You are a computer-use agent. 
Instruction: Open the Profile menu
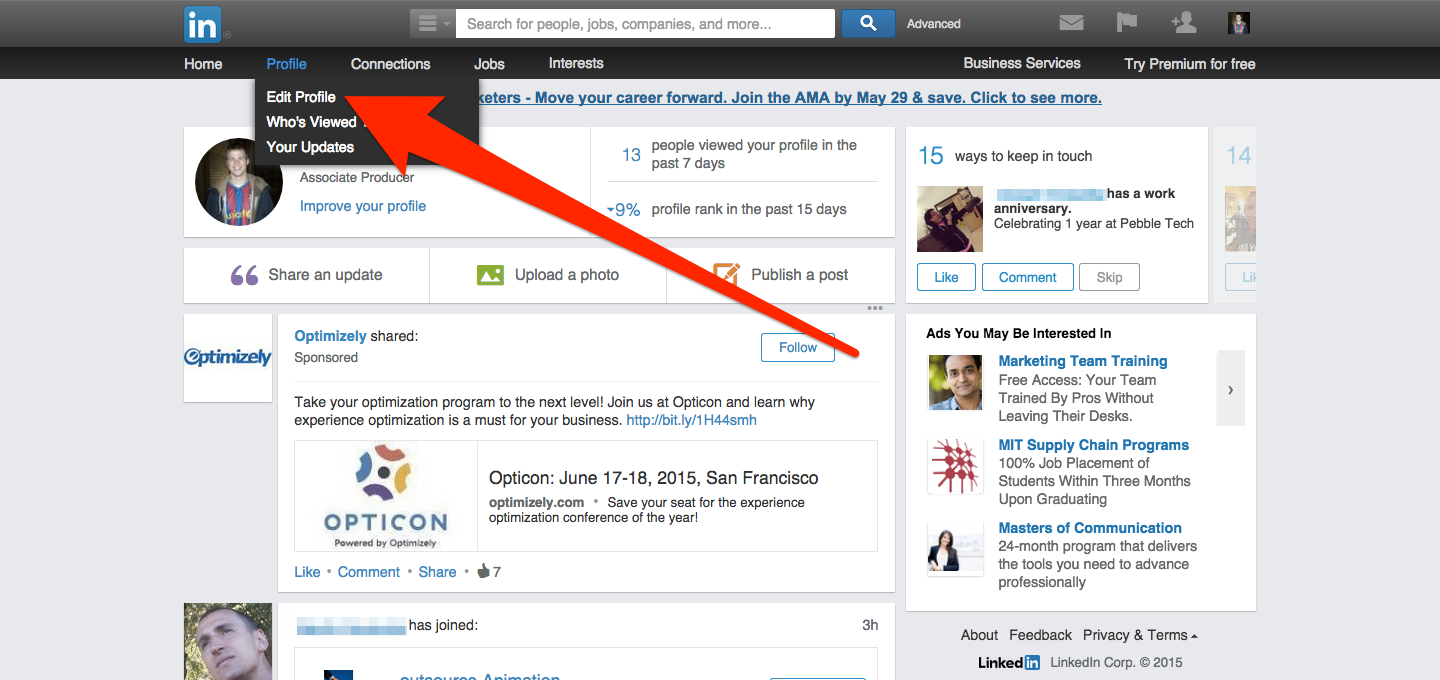[286, 64]
